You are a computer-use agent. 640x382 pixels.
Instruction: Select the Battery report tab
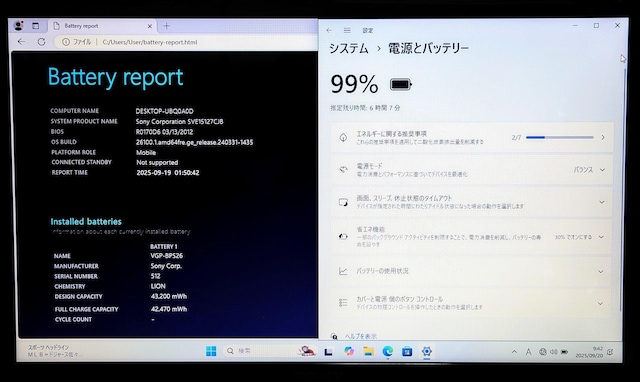coord(103,26)
